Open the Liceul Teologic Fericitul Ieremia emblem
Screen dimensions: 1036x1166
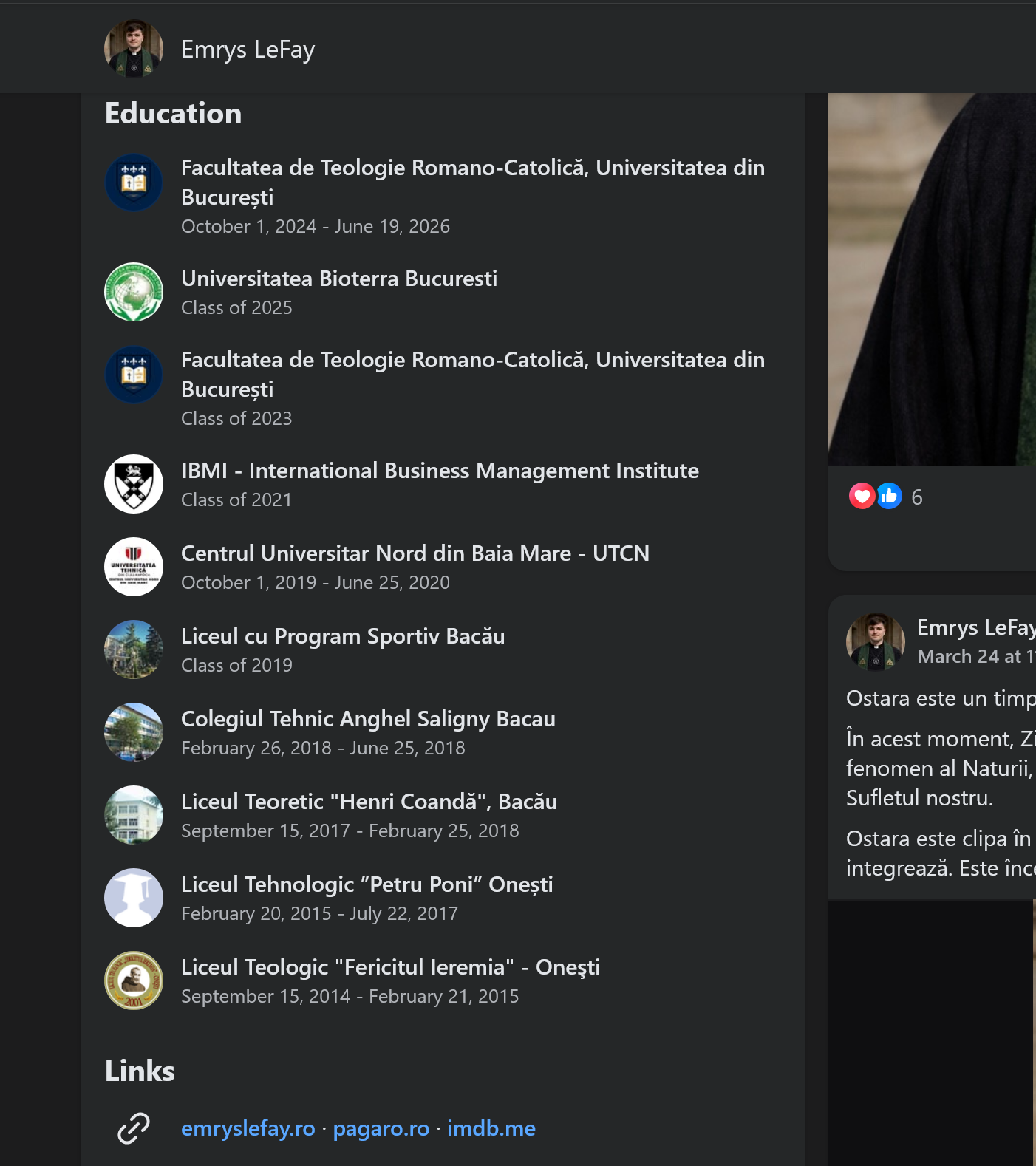134,981
